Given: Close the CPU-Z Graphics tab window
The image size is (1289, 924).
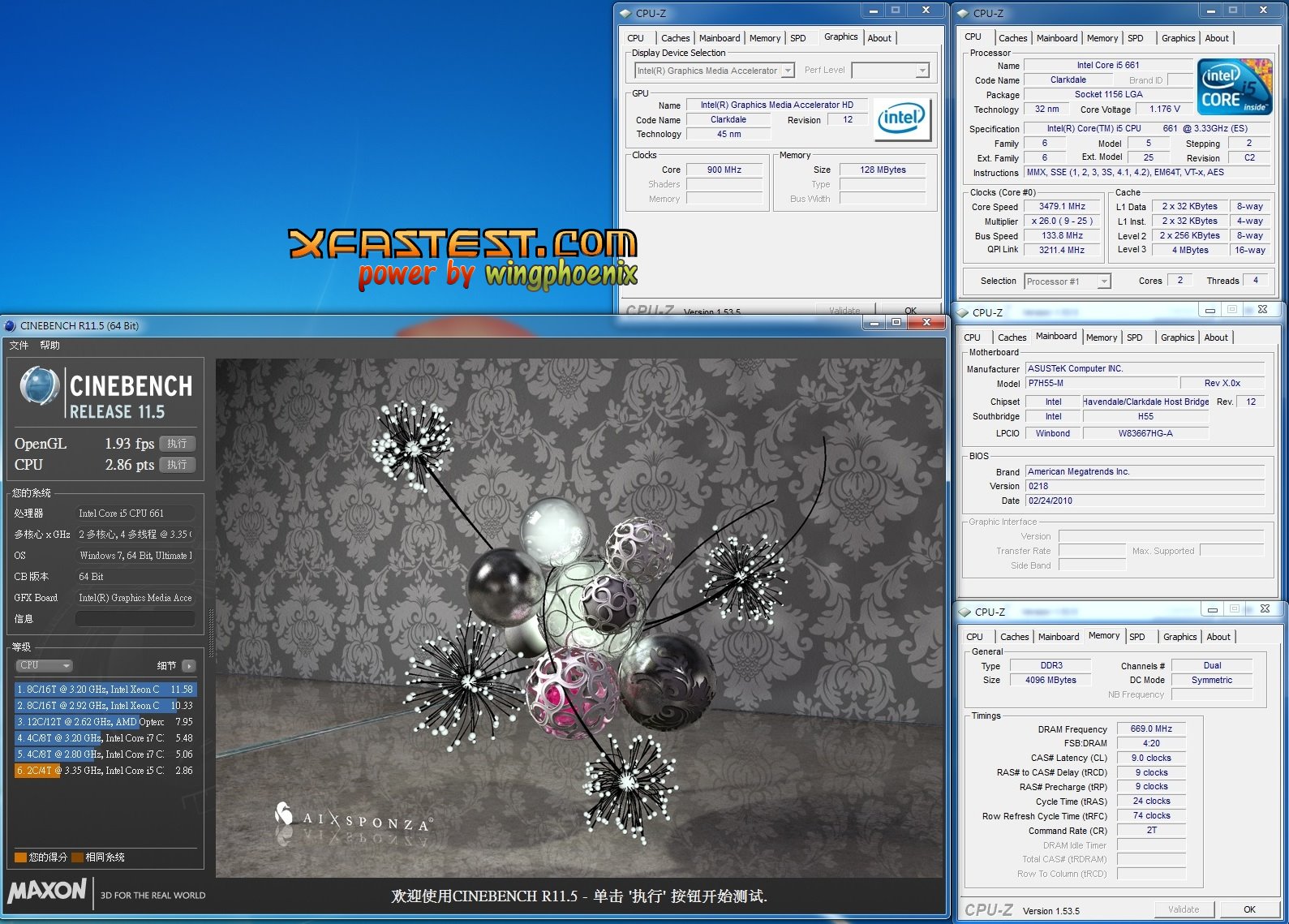Looking at the screenshot, I should point(926,10).
